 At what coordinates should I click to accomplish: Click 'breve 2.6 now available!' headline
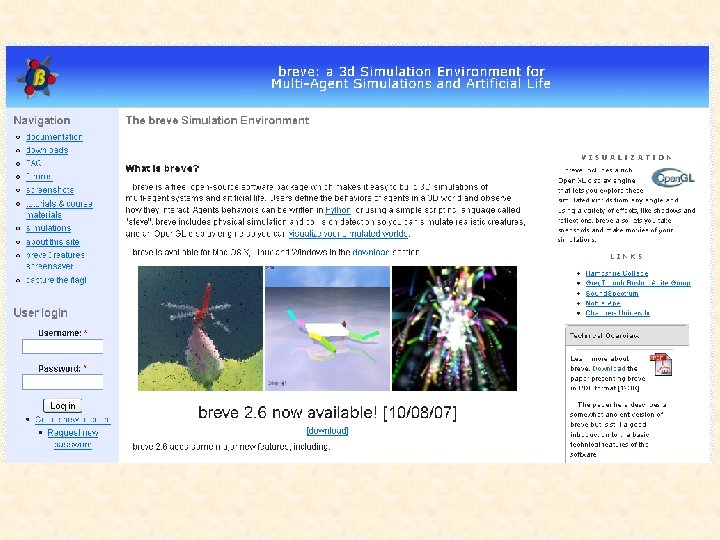tap(327, 412)
